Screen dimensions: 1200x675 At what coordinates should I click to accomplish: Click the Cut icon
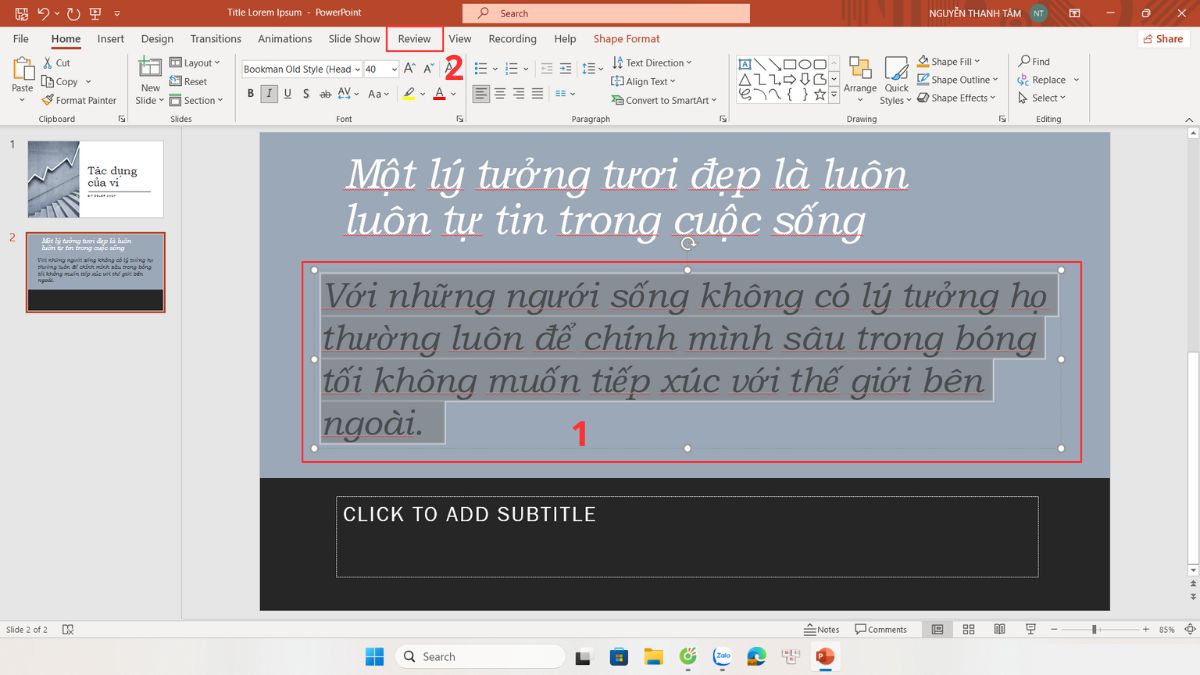click(x=48, y=63)
